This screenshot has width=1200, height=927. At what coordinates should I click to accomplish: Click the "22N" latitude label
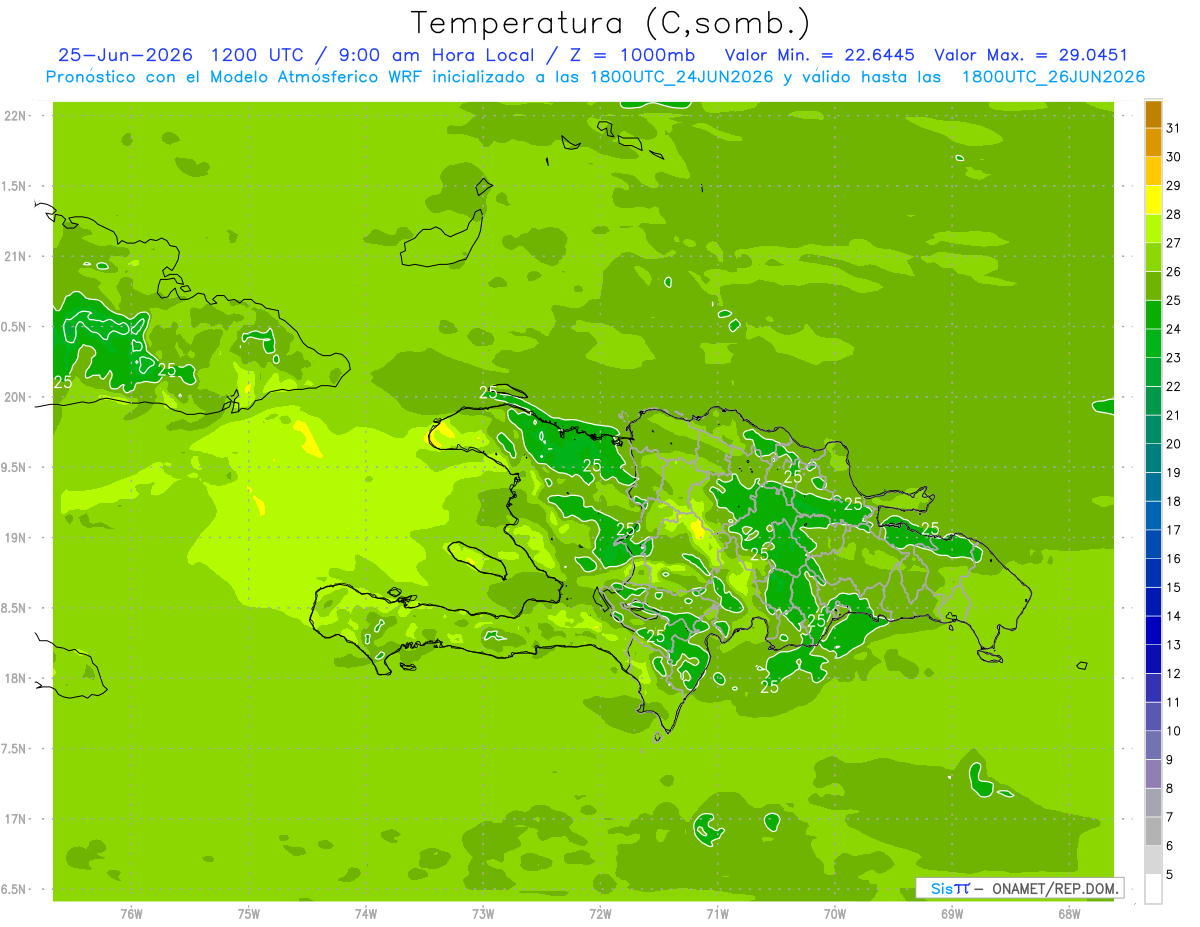click(x=14, y=116)
